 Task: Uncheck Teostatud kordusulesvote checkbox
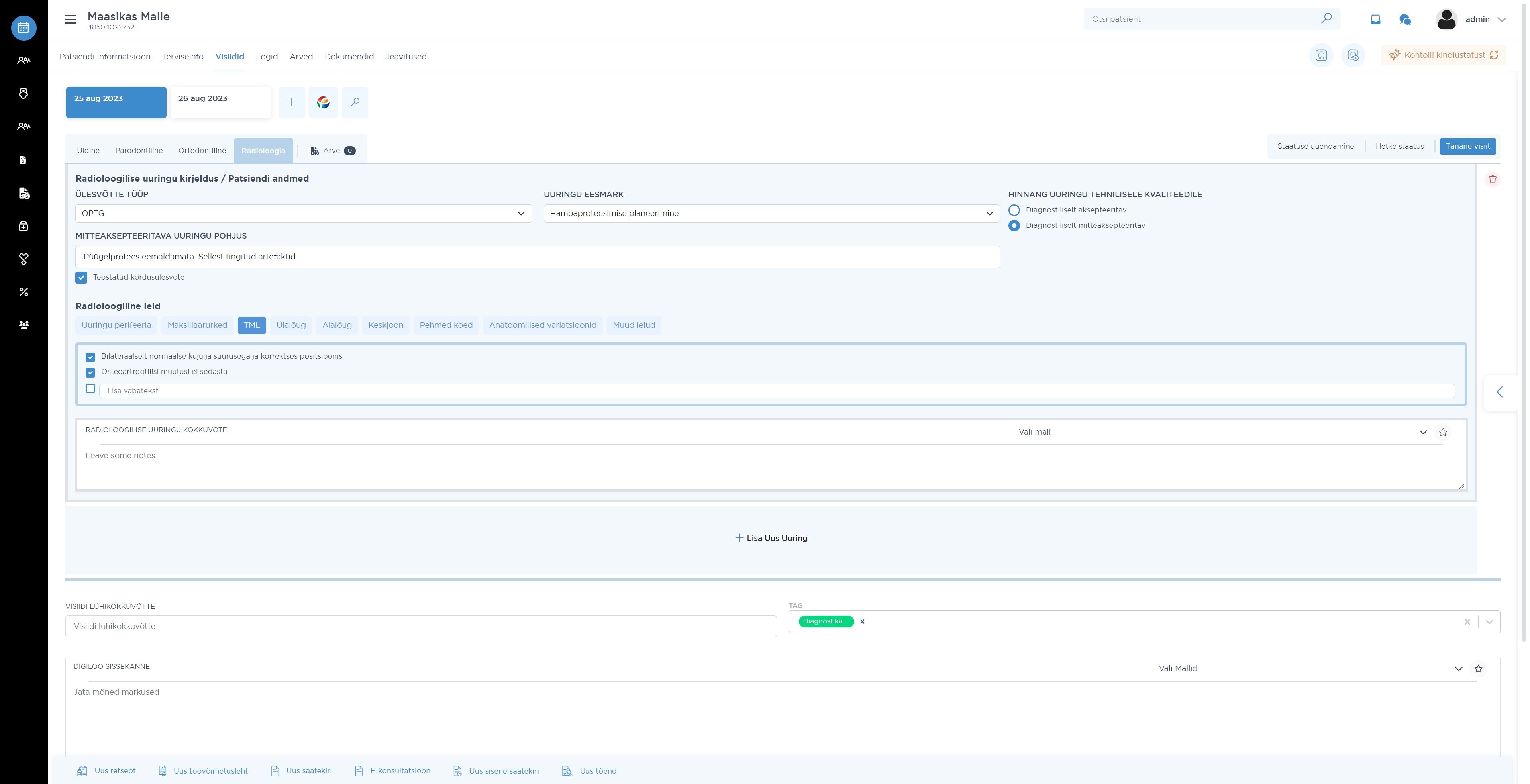tap(81, 277)
